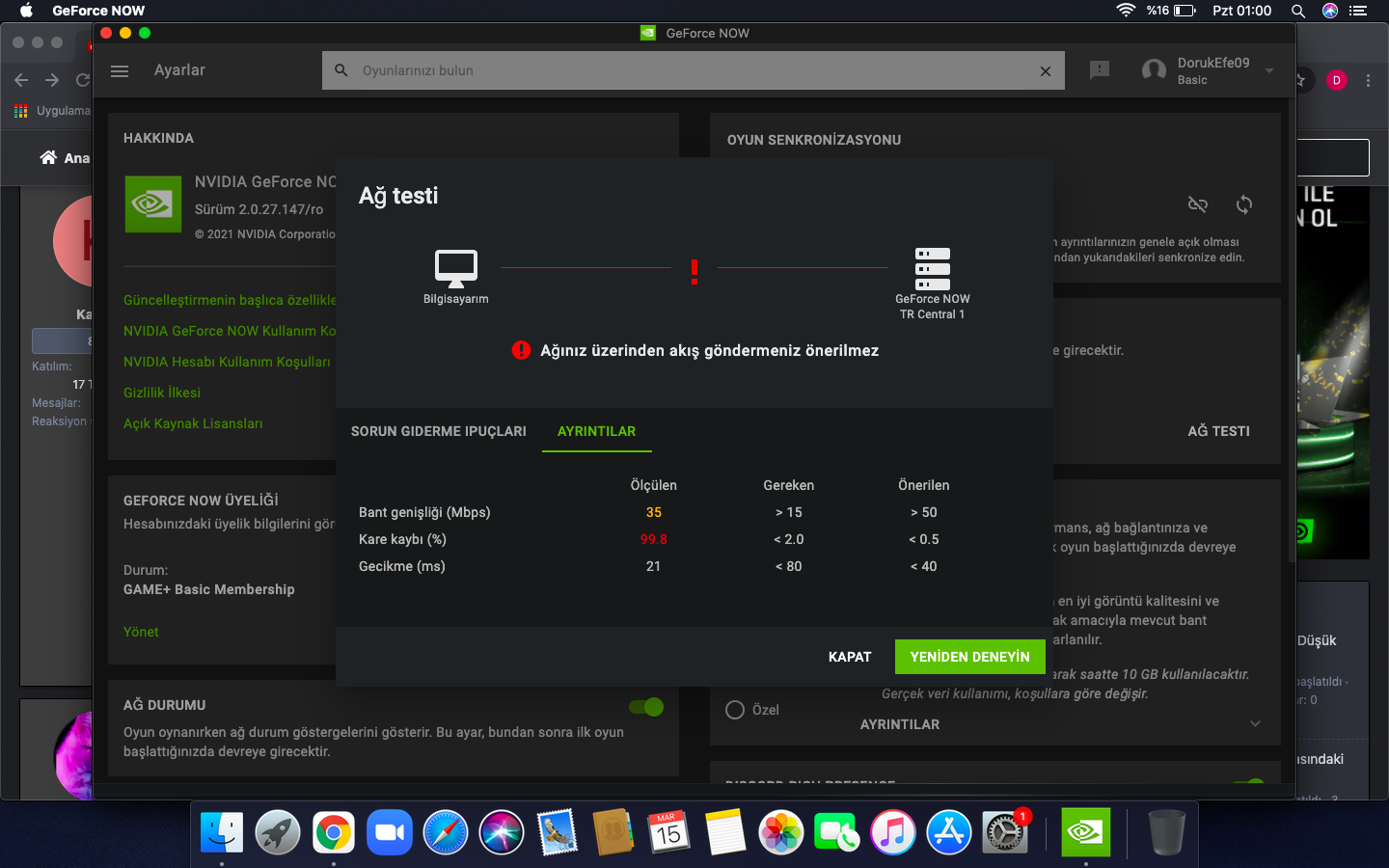This screenshot has width=1389, height=868.
Task: Open the Chrome three-dot menu
Action: point(1368,81)
